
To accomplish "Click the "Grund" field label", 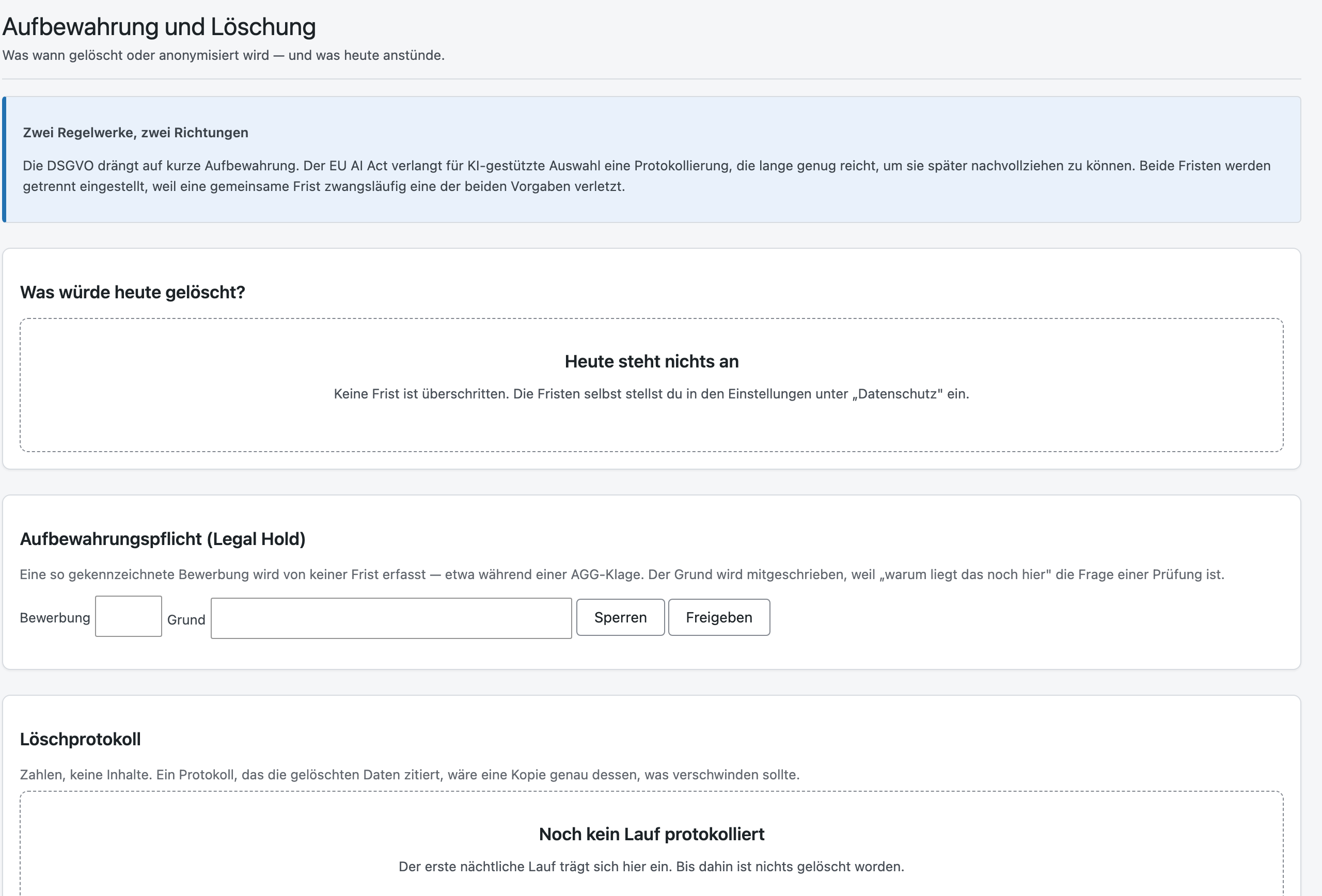I will click(186, 620).
